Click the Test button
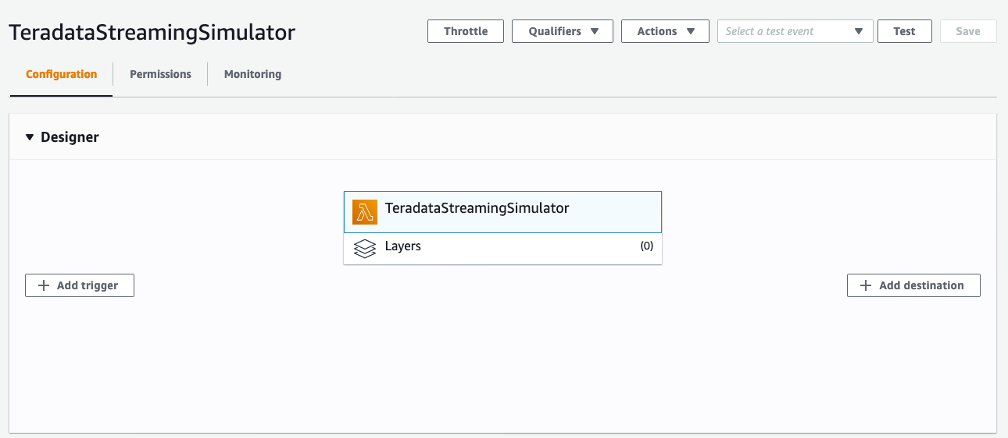 (x=904, y=31)
